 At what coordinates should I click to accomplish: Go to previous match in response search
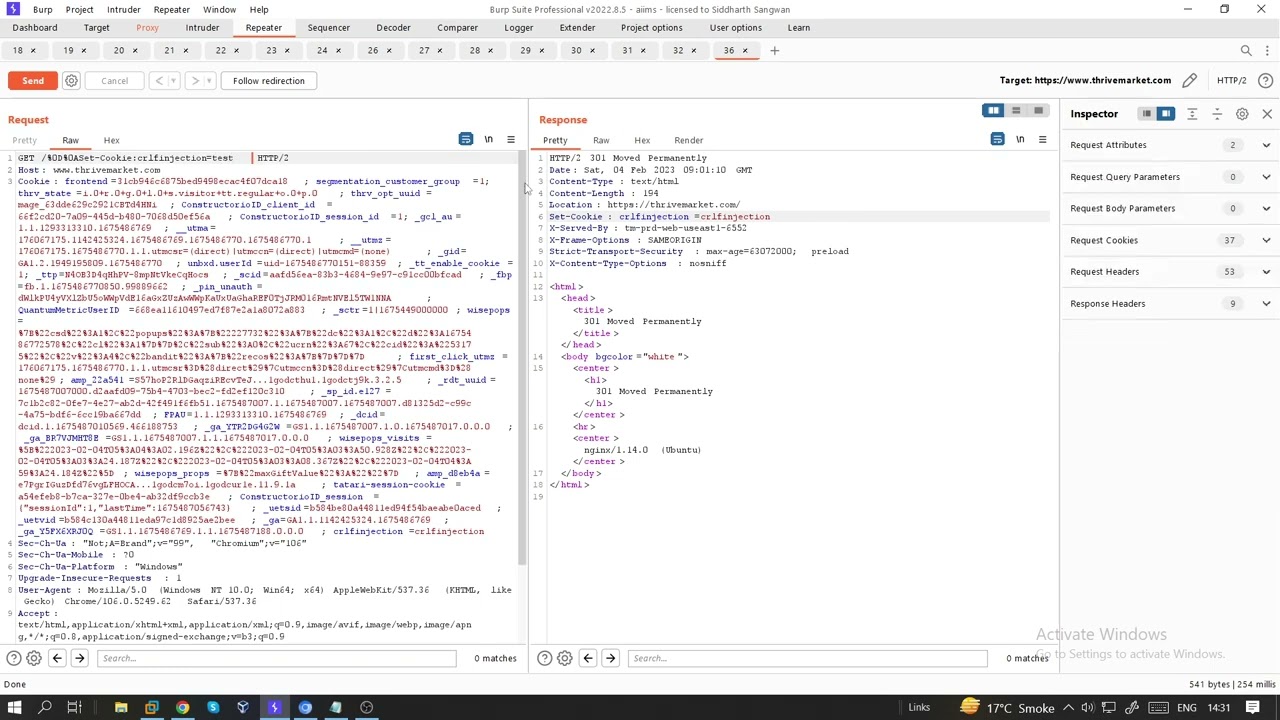coord(588,658)
